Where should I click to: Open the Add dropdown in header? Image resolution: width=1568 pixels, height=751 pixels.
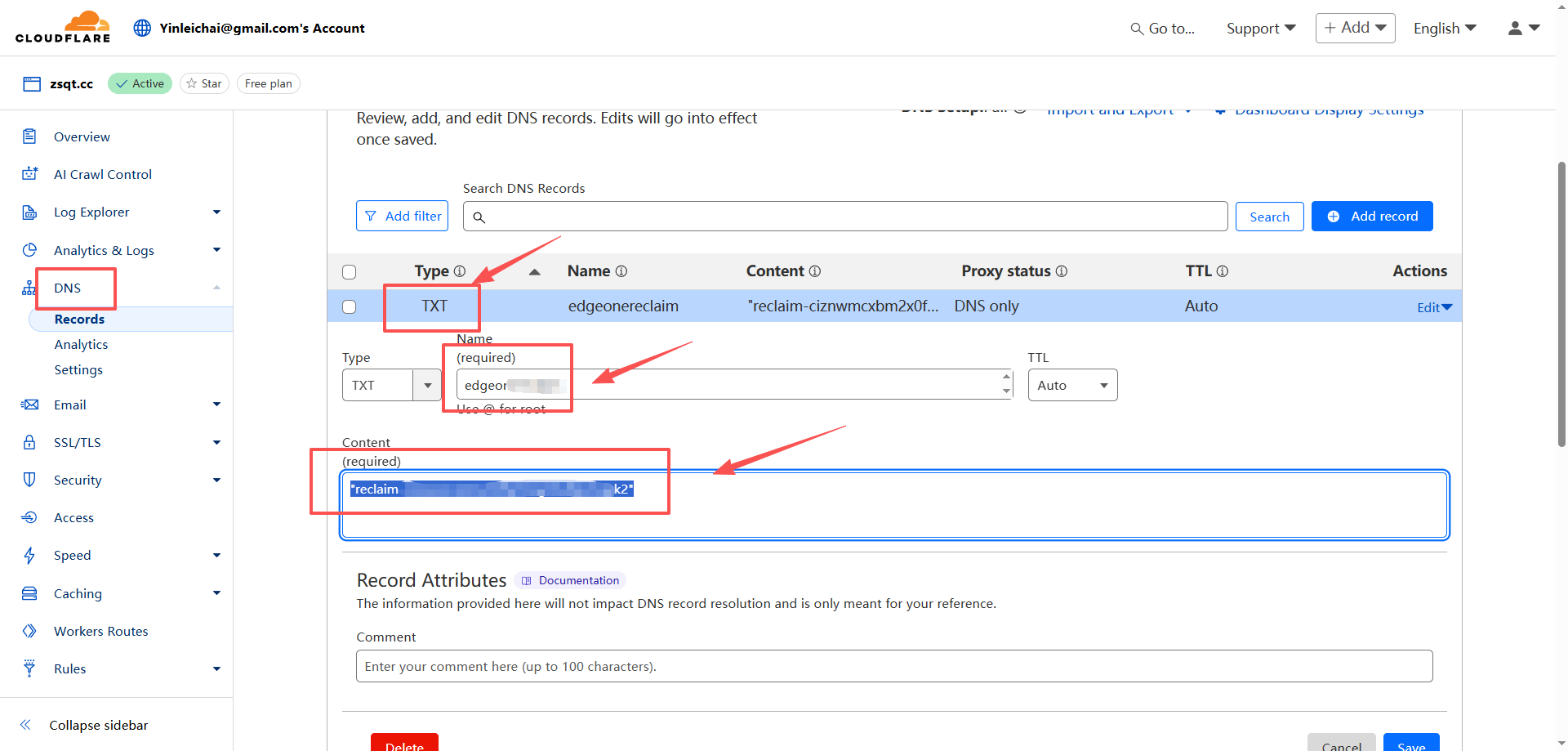tap(1355, 28)
